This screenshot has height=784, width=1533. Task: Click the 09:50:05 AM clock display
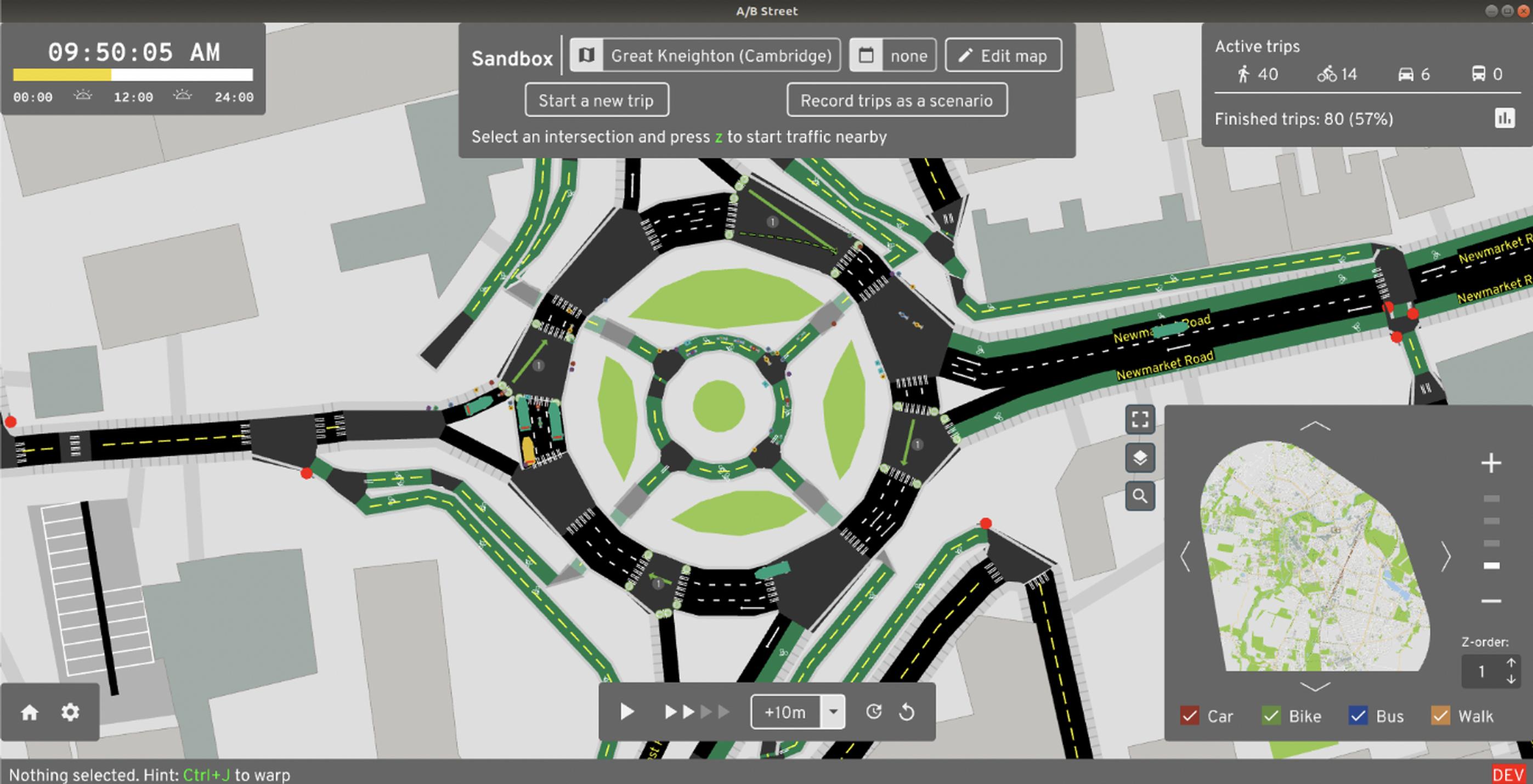[x=134, y=52]
